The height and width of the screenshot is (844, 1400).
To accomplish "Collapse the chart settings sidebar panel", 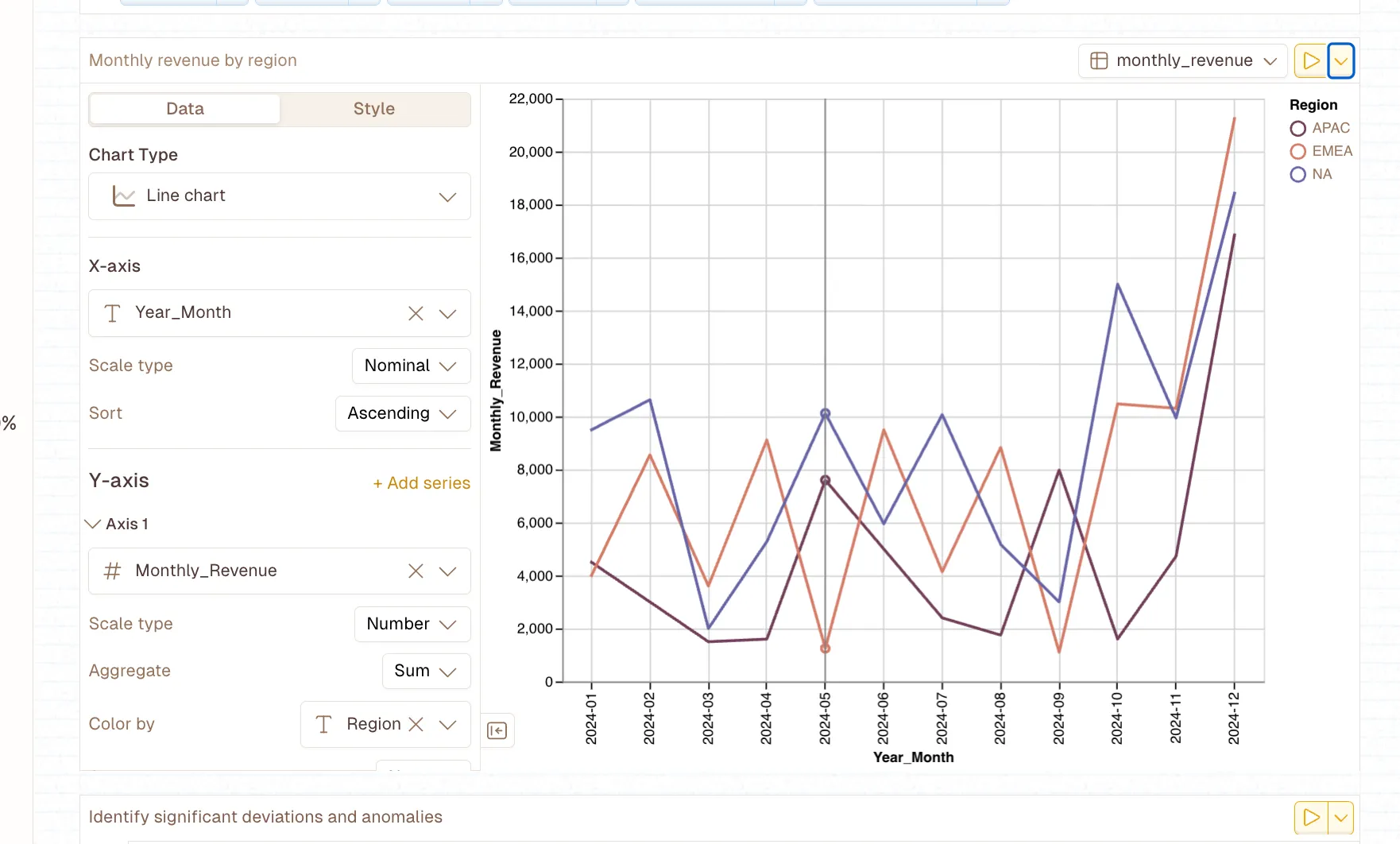I will pos(497,730).
